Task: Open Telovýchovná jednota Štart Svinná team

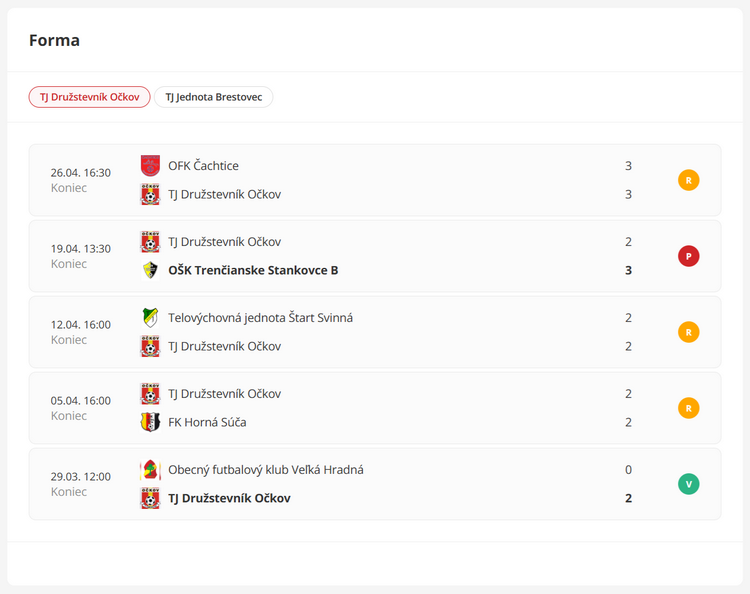Action: click(260, 318)
